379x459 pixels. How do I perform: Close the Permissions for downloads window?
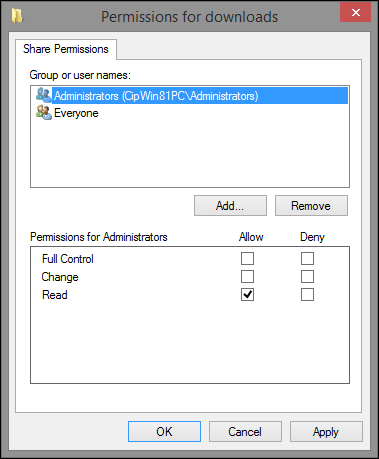point(356,13)
